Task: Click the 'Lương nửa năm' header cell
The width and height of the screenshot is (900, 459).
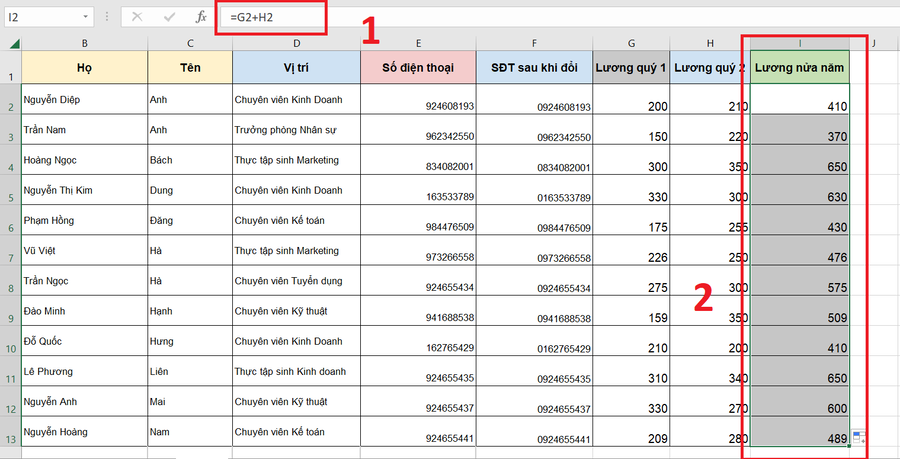Action: [800, 68]
